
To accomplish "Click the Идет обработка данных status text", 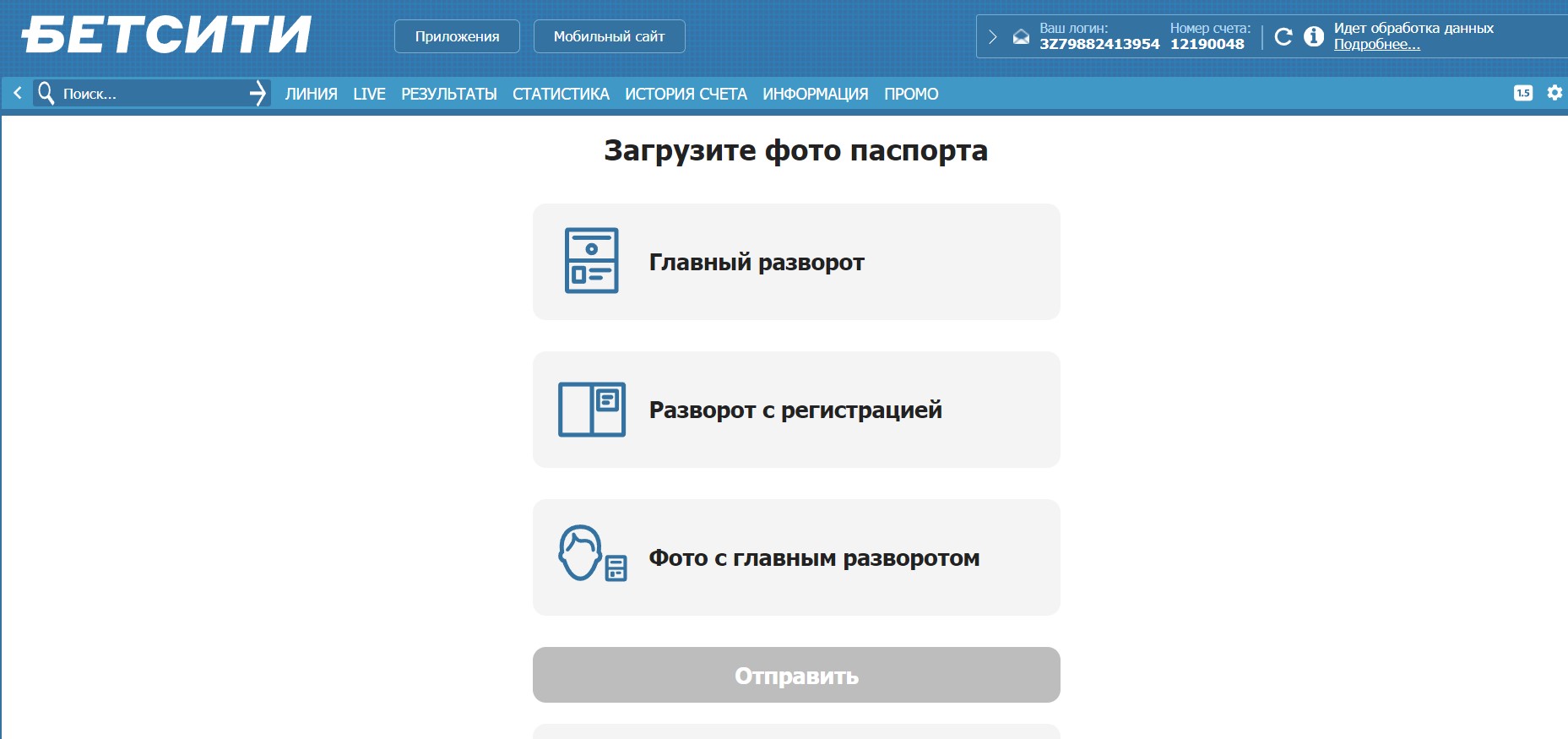I will point(1413,28).
